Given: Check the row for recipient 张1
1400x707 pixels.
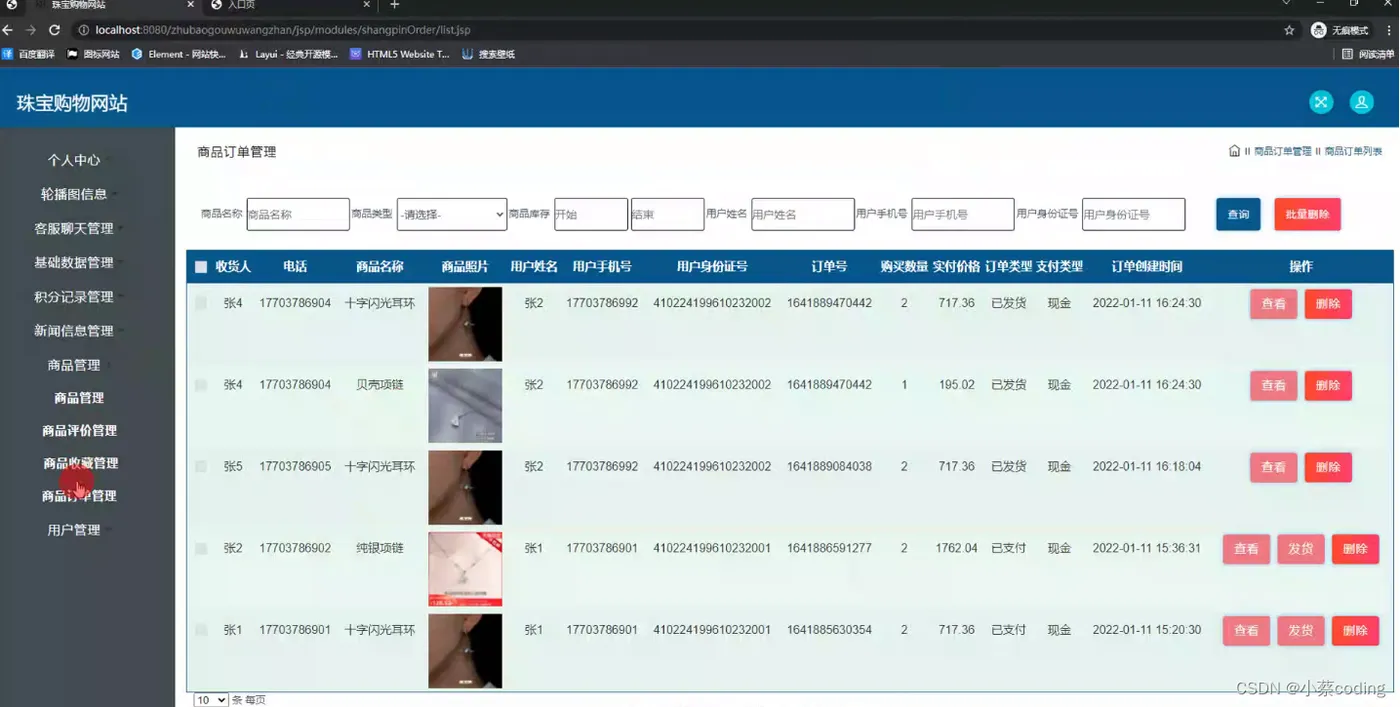Looking at the screenshot, I should coord(201,630).
